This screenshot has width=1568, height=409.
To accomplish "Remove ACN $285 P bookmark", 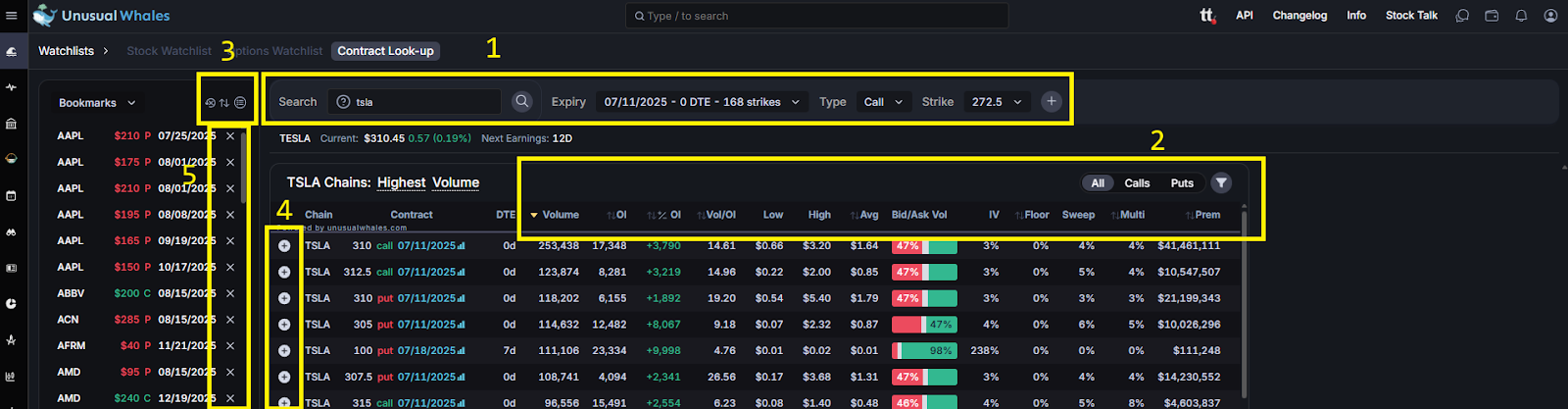I will click(x=230, y=320).
